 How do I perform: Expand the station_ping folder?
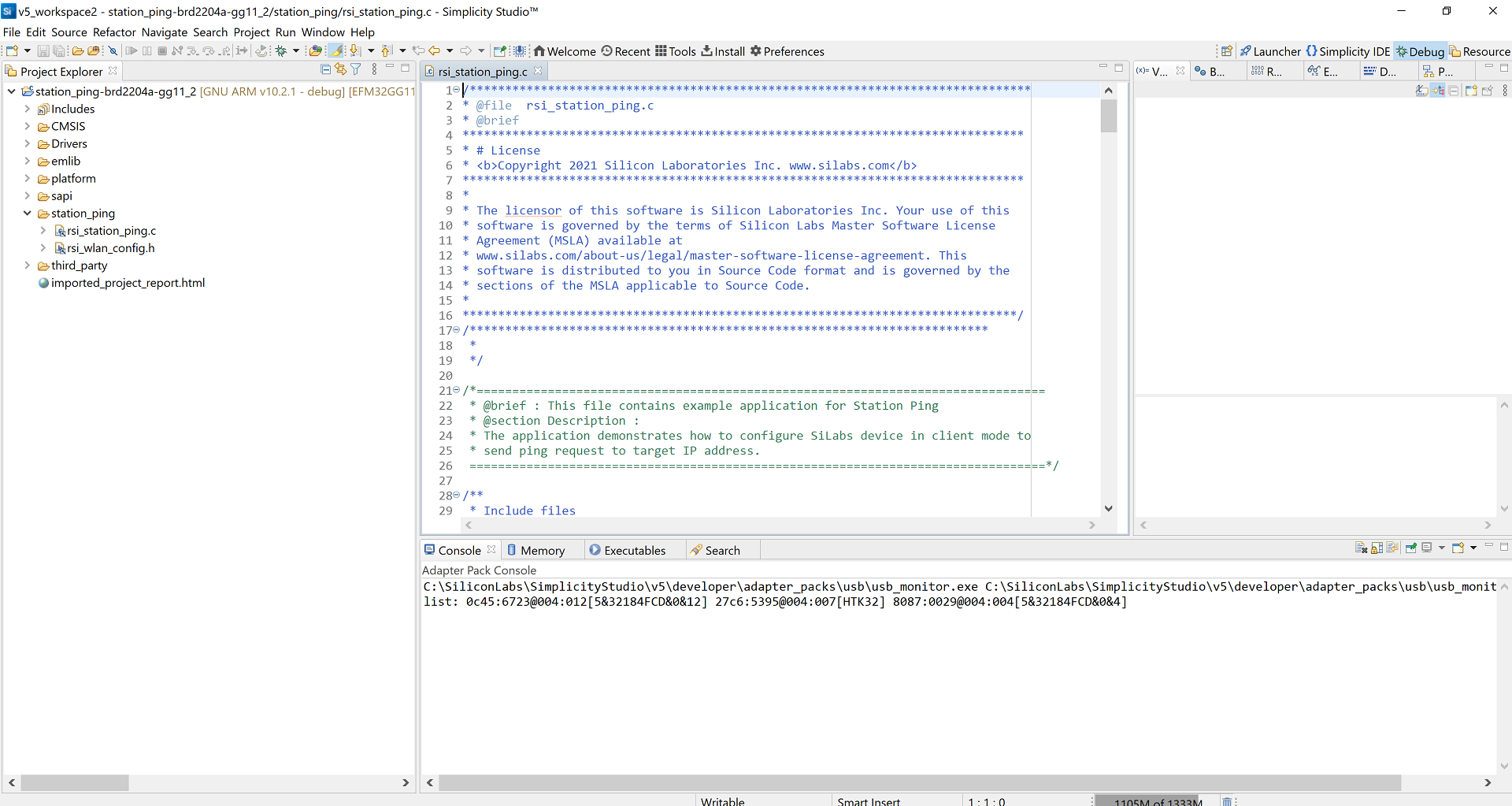[x=27, y=214]
